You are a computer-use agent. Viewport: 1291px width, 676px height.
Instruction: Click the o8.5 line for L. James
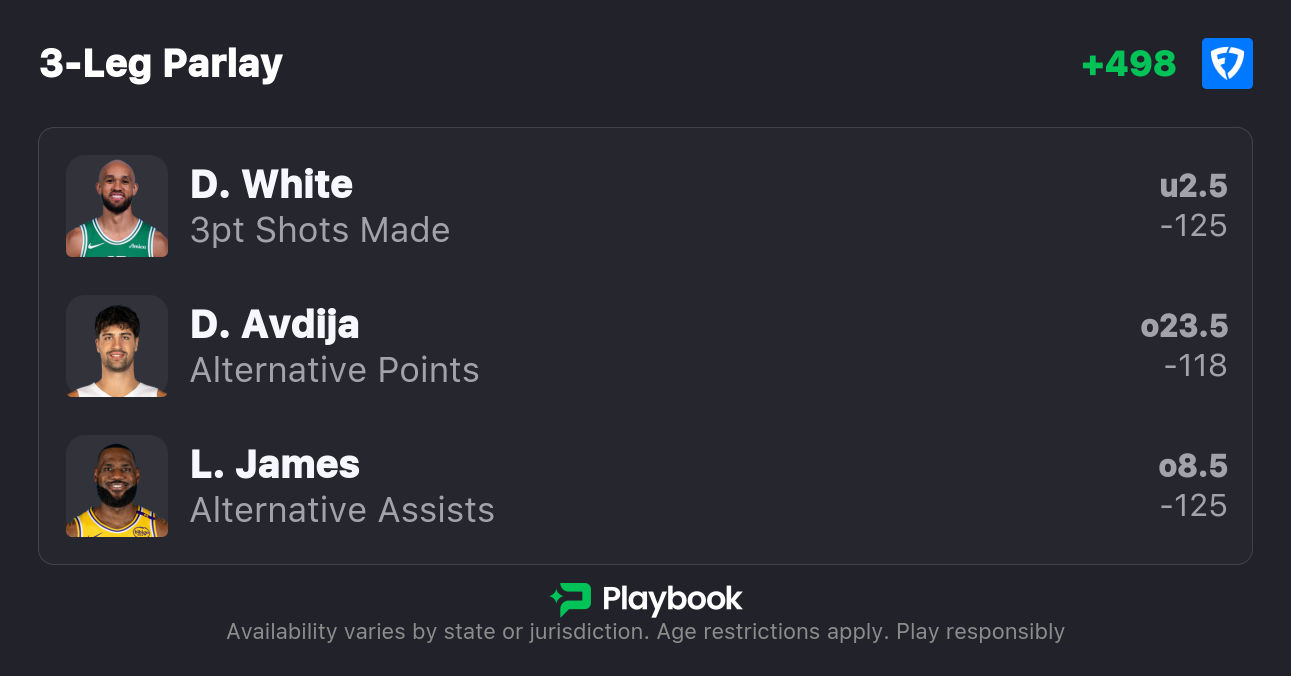[1193, 466]
